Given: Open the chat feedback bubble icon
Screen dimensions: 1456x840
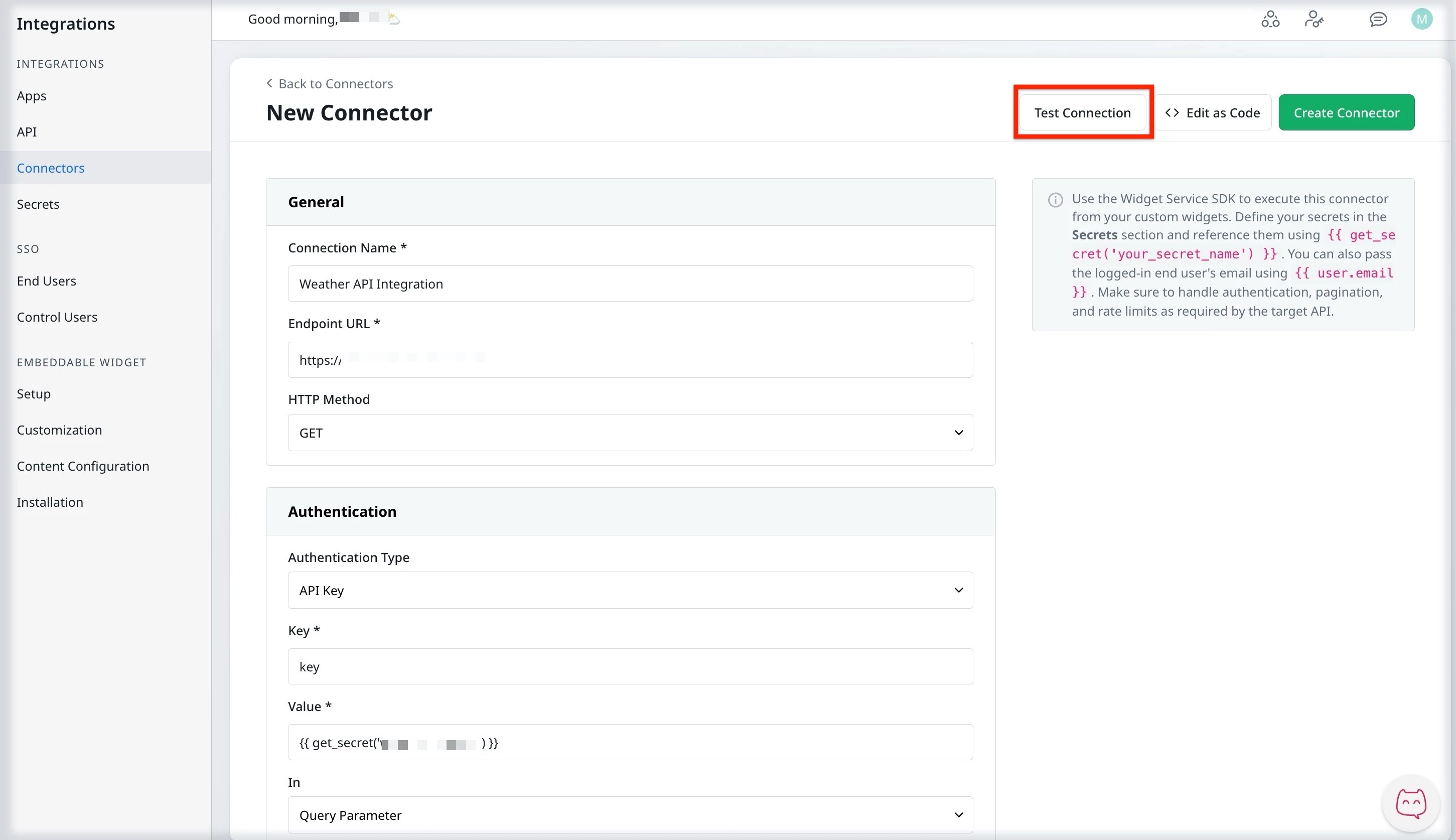Looking at the screenshot, I should pyautogui.click(x=1378, y=19).
